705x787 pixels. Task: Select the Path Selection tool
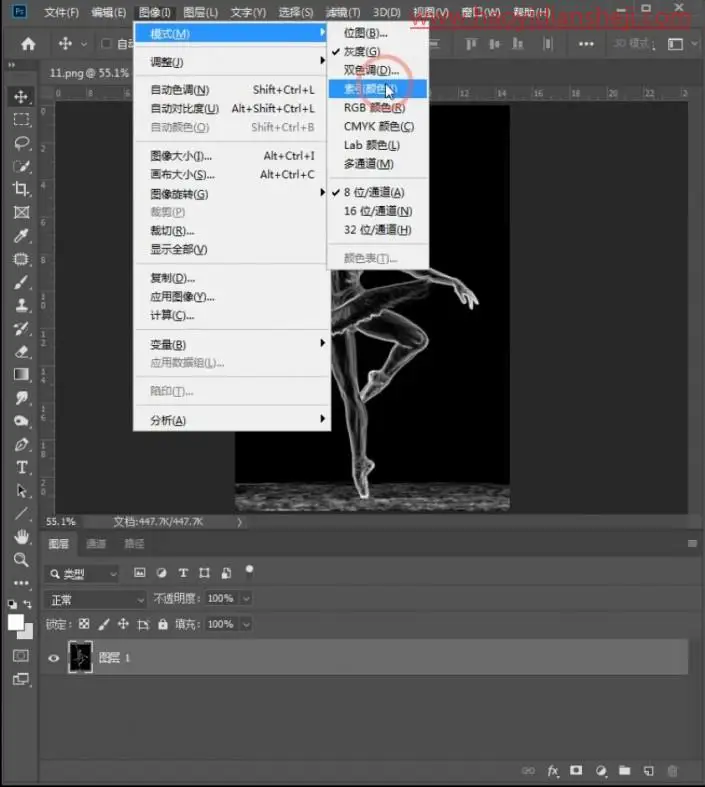coord(21,490)
